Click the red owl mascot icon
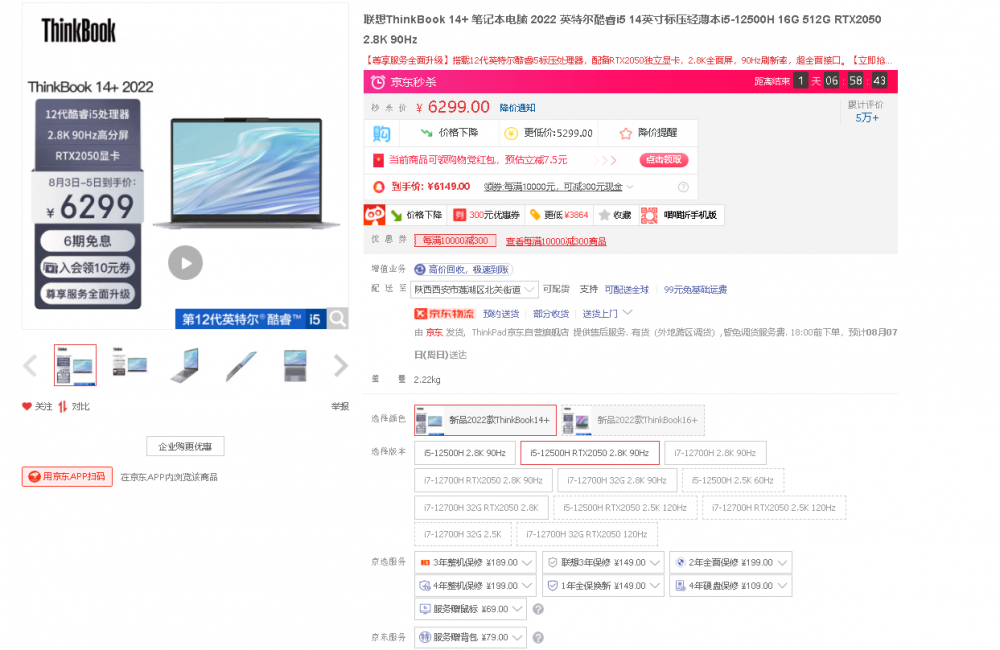 coord(374,215)
